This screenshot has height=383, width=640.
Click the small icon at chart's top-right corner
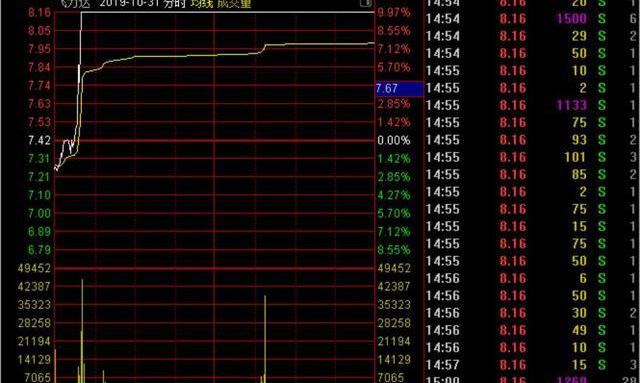365,3
